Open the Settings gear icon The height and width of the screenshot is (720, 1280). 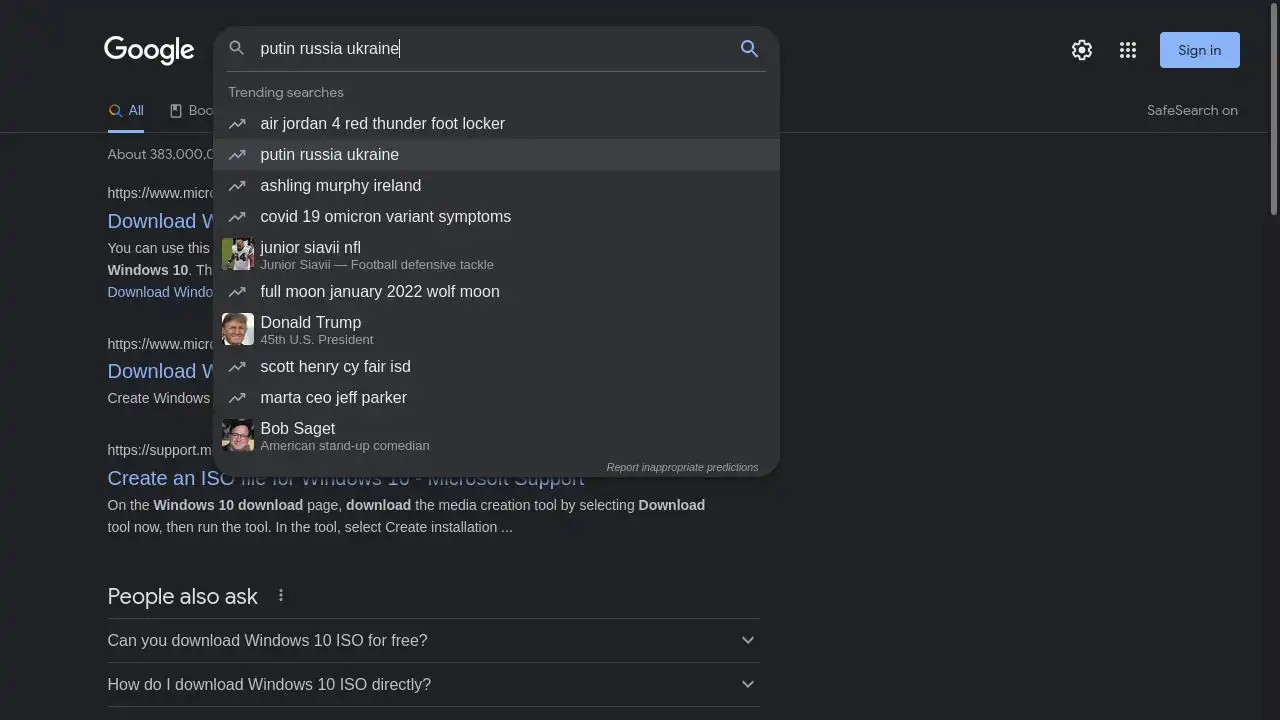click(x=1081, y=50)
